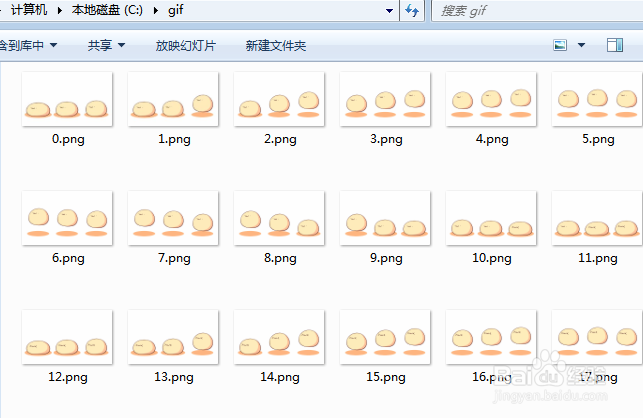Select the 5.png image thumbnail
This screenshot has width=643, height=418.
pyautogui.click(x=597, y=99)
